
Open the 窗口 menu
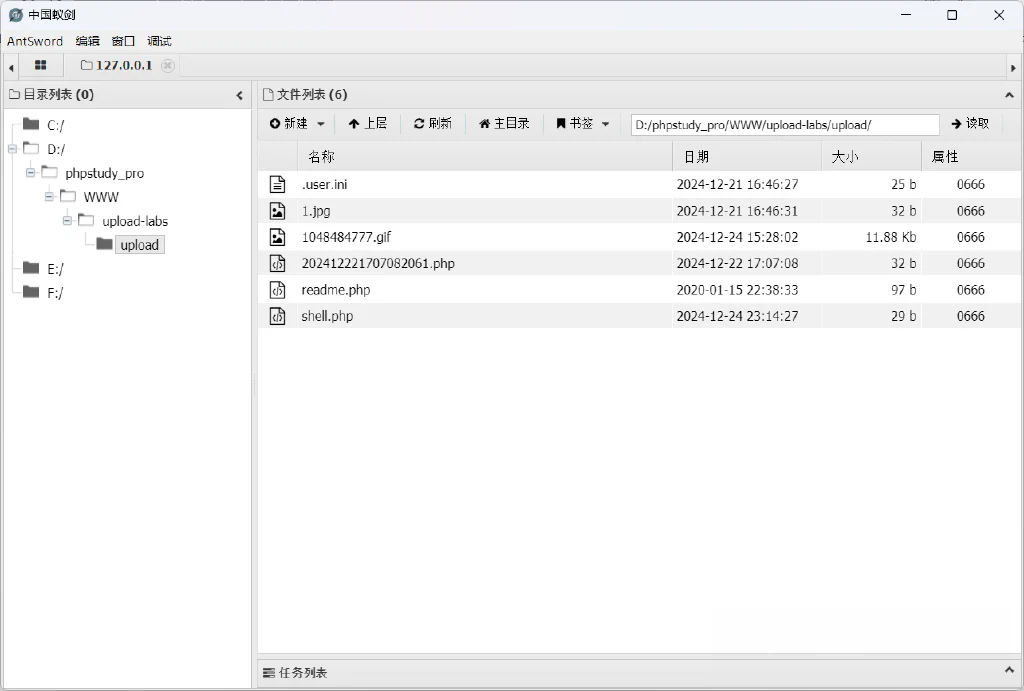point(123,41)
